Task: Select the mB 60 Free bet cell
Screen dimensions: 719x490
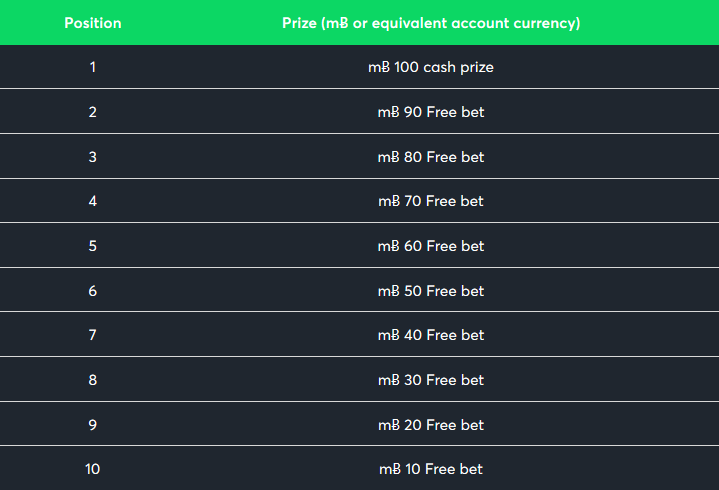Action: pyautogui.click(x=431, y=246)
